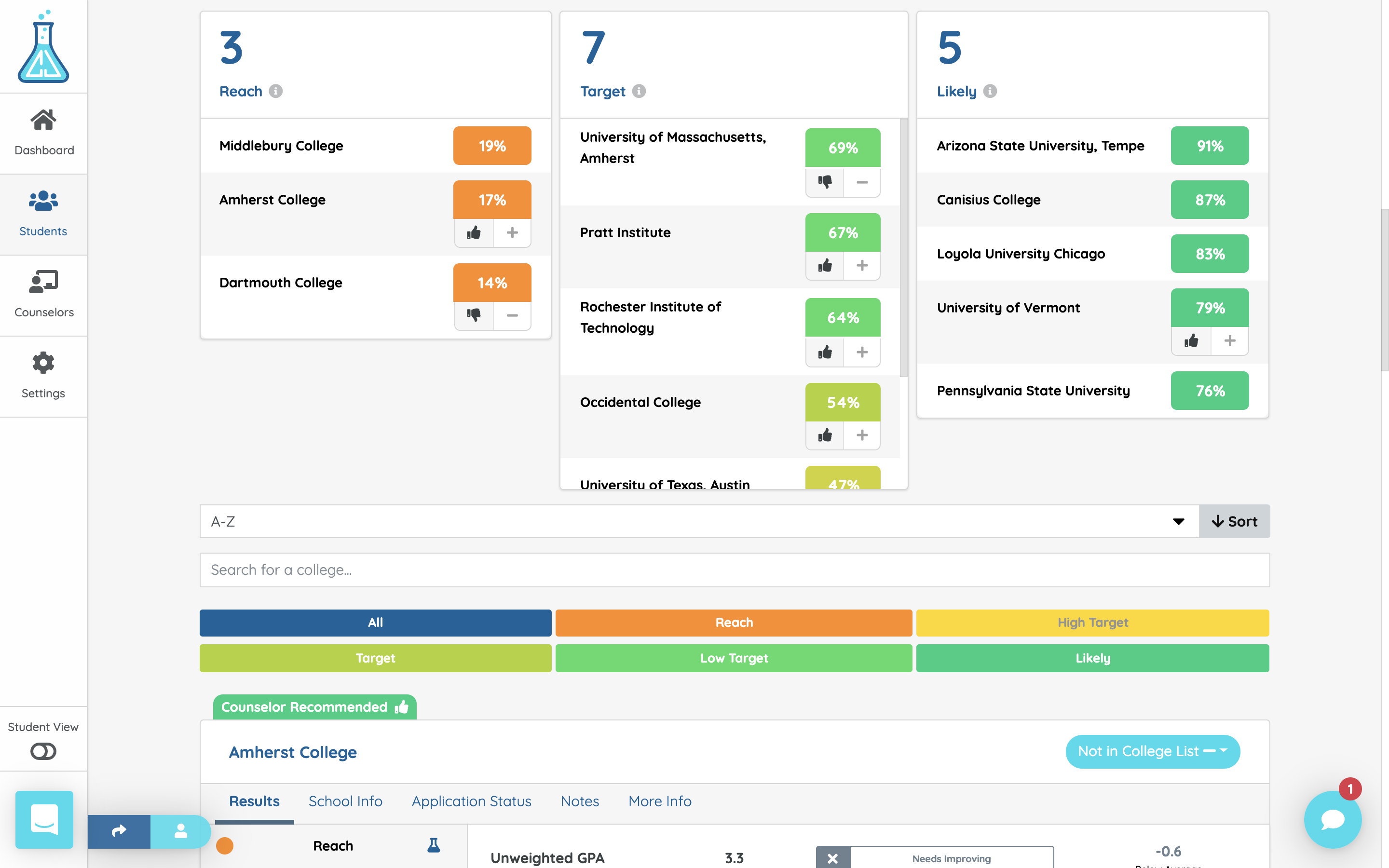The width and height of the screenshot is (1389, 868).
Task: Click the Needs Improving GPA indicator
Action: [951, 858]
